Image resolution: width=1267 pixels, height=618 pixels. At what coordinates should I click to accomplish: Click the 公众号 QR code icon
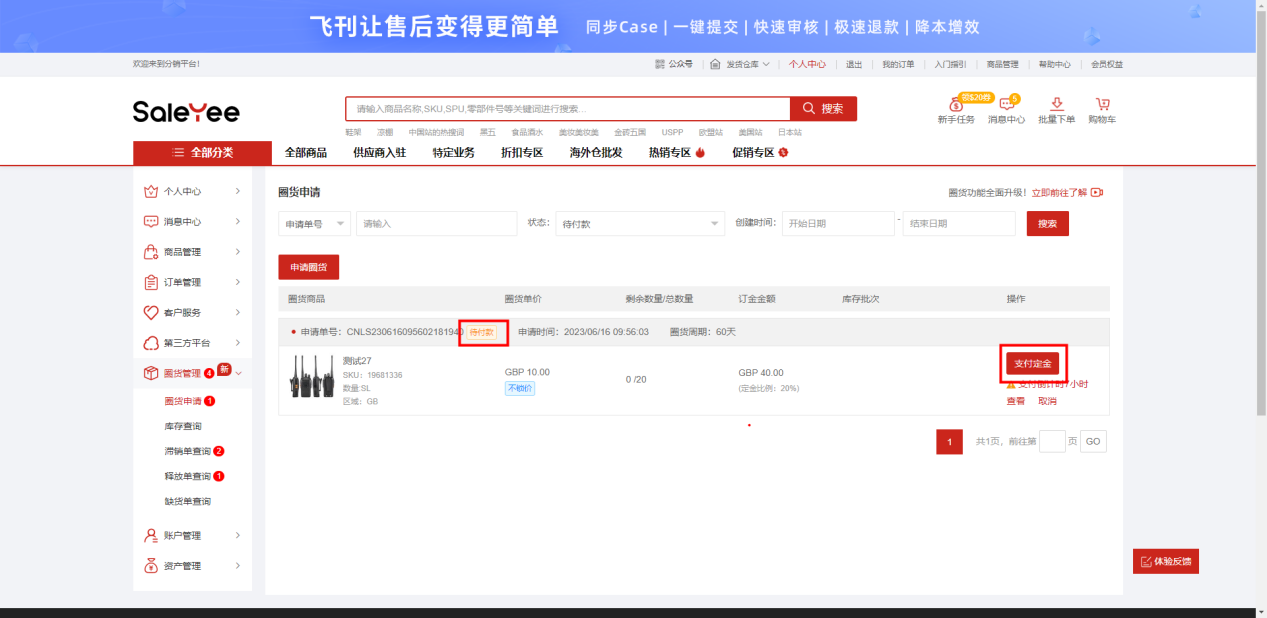[660, 64]
